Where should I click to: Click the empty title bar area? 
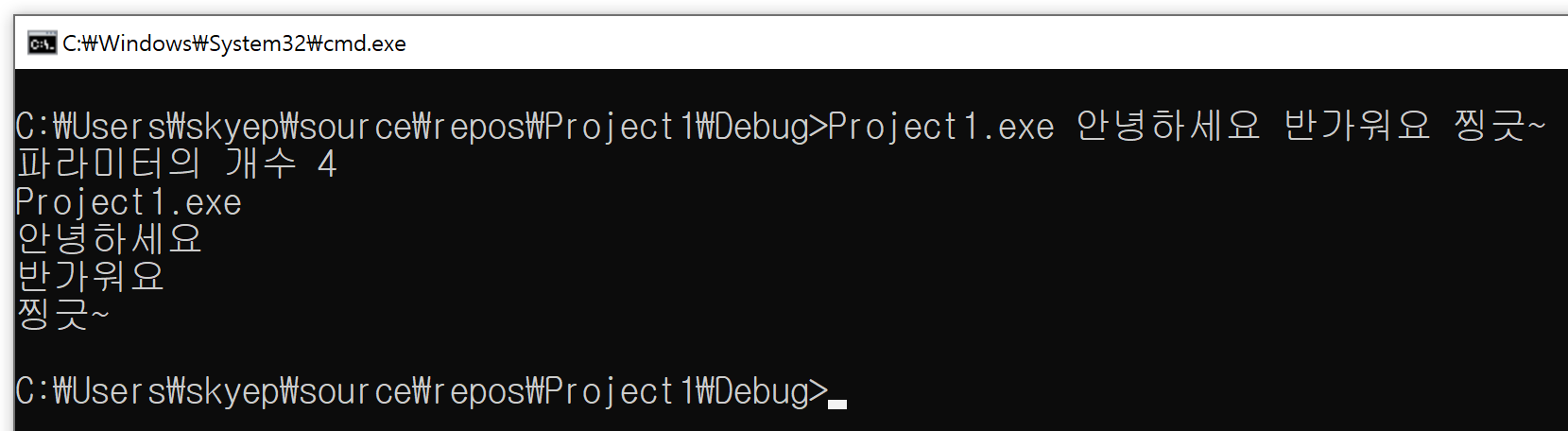(945, 43)
